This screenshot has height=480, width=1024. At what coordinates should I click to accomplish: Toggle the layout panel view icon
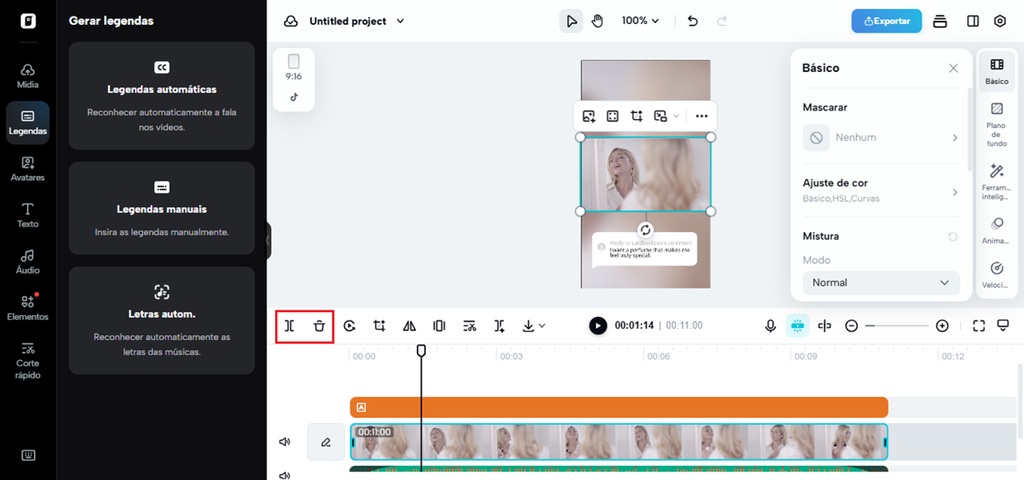click(972, 21)
